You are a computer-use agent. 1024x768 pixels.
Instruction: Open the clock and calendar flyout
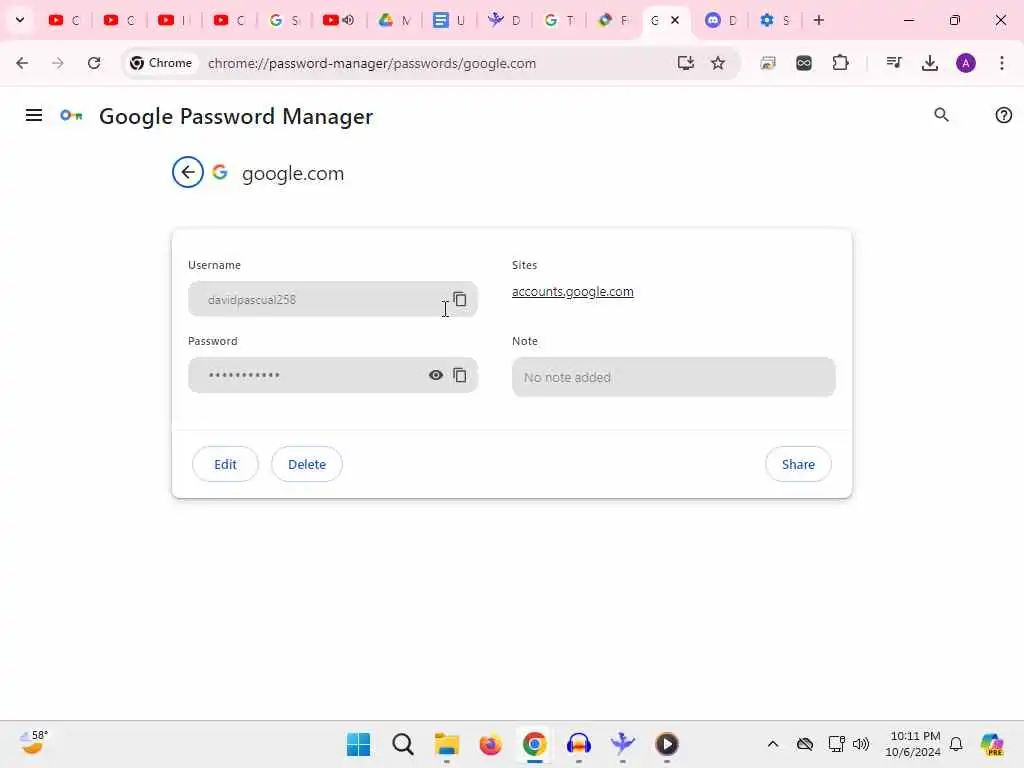click(913, 744)
